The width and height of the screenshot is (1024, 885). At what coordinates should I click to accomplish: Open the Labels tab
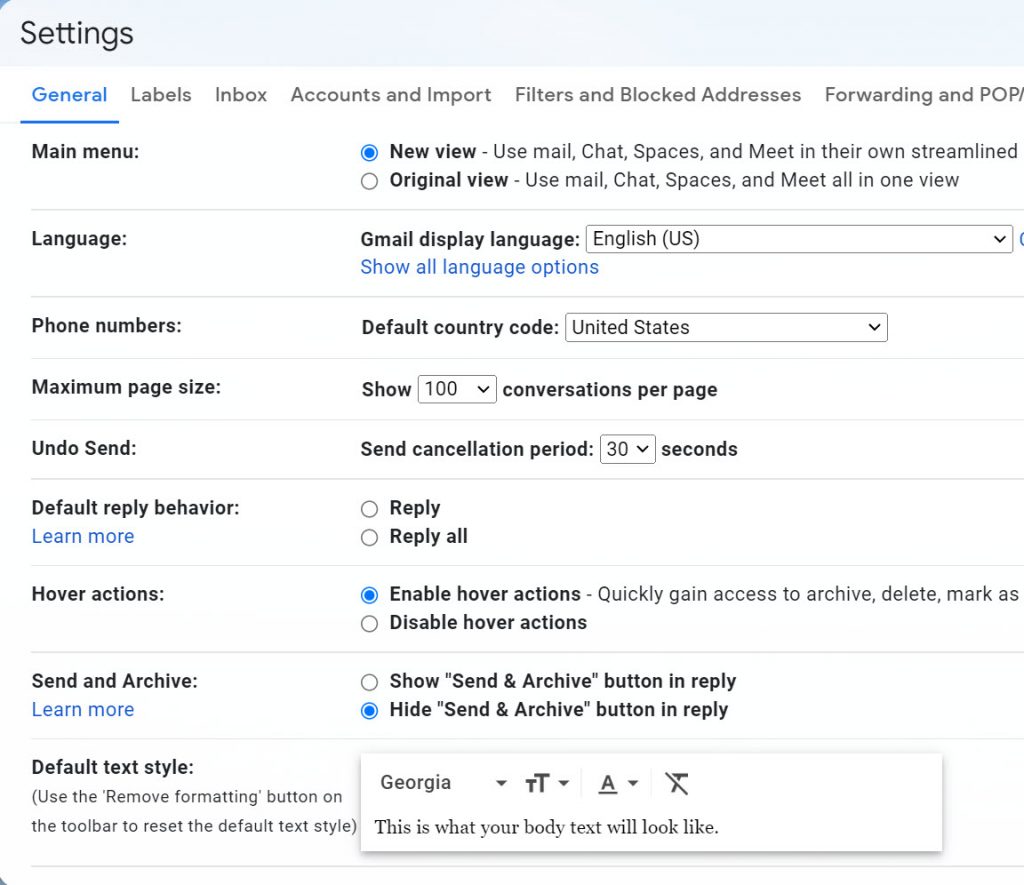tap(161, 95)
